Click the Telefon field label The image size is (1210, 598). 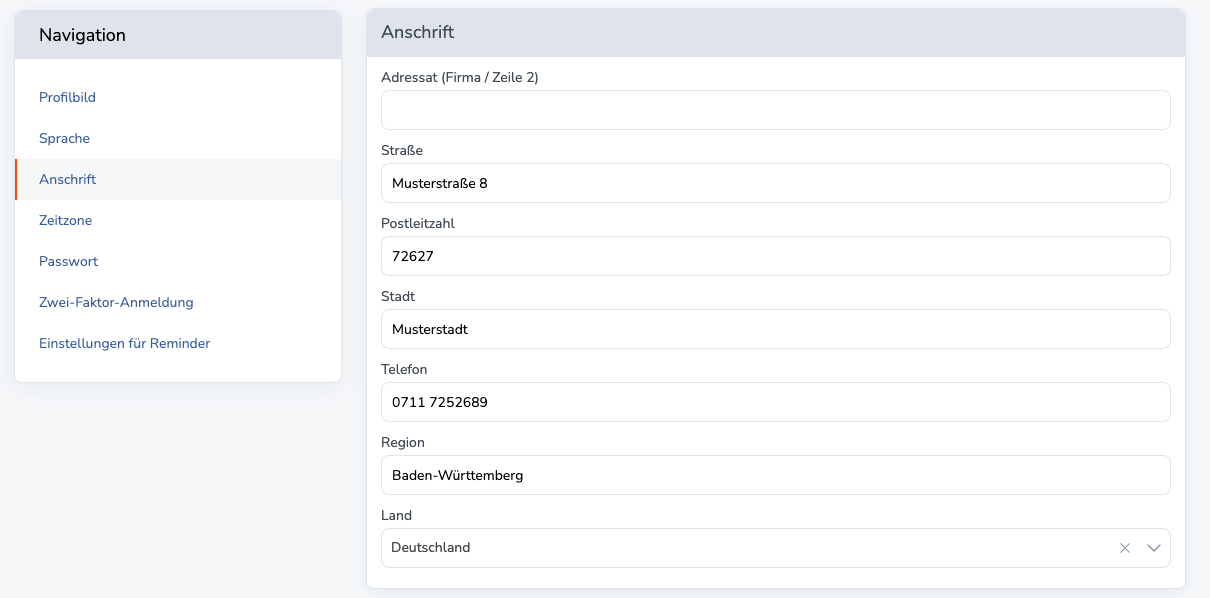404,370
